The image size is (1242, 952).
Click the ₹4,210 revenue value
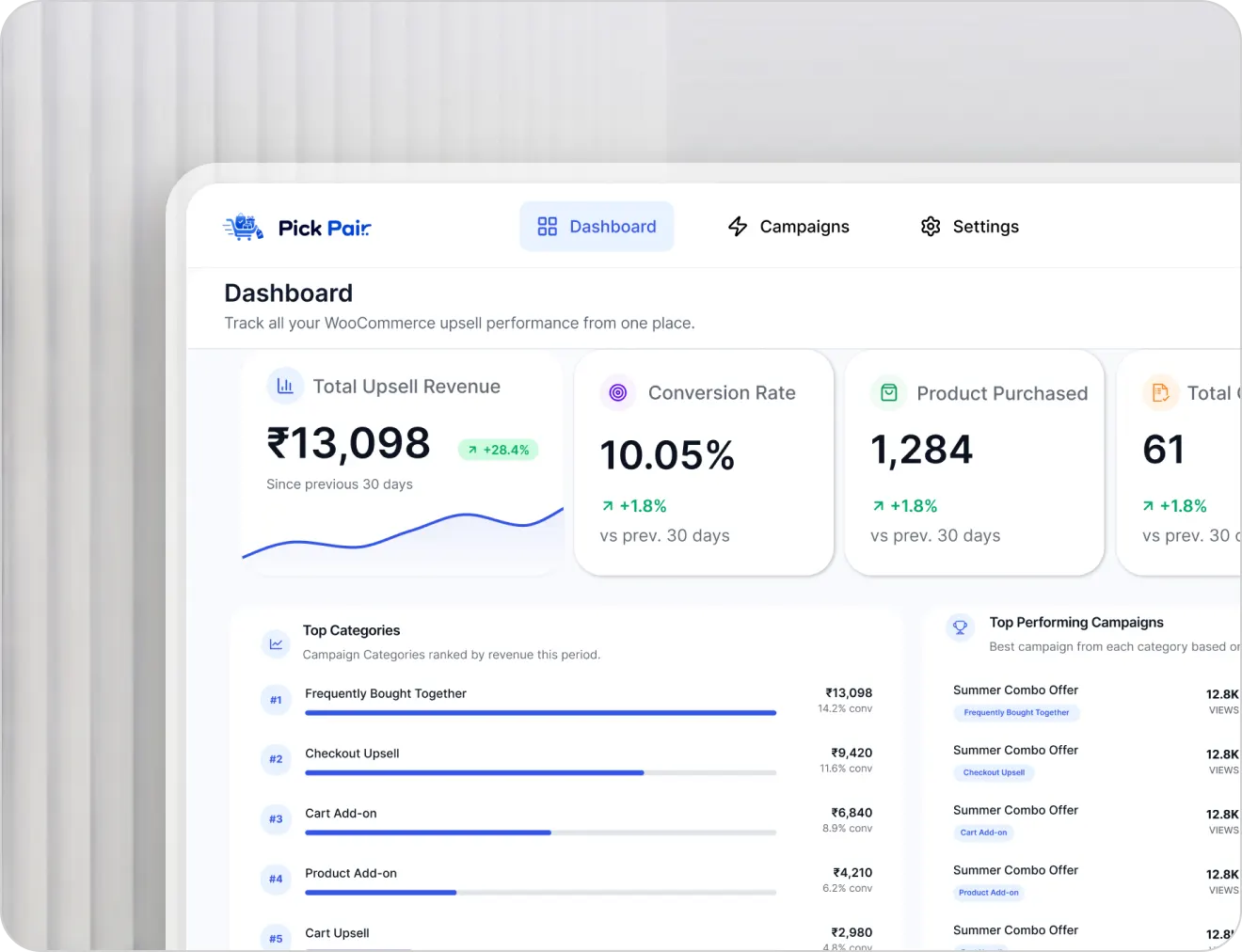pos(852,873)
